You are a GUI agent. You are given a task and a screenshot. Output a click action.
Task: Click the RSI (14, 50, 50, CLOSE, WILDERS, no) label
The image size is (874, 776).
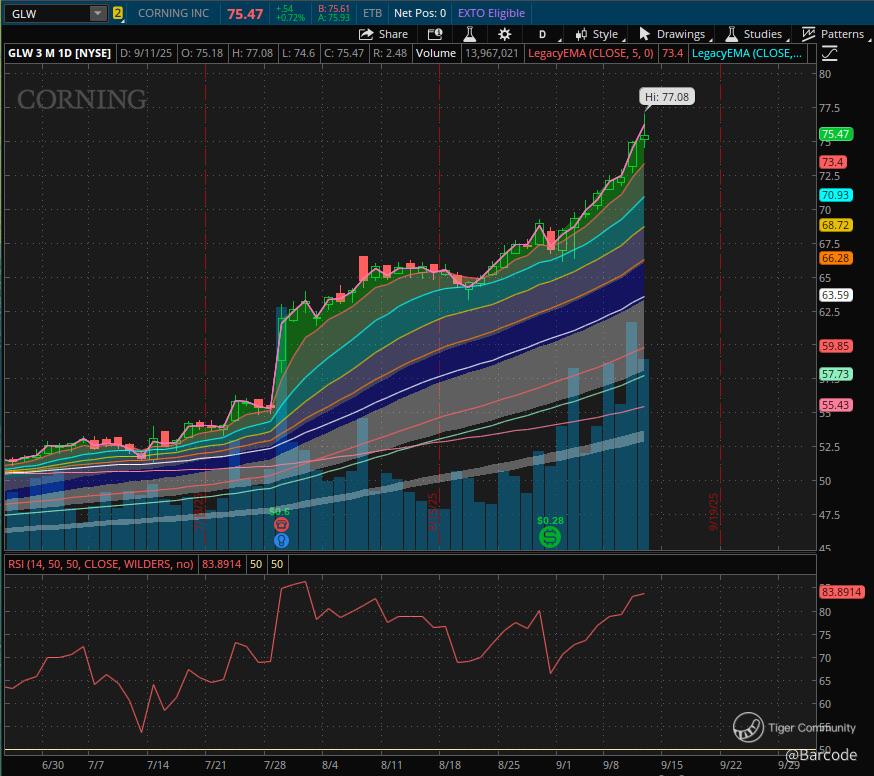tap(100, 564)
